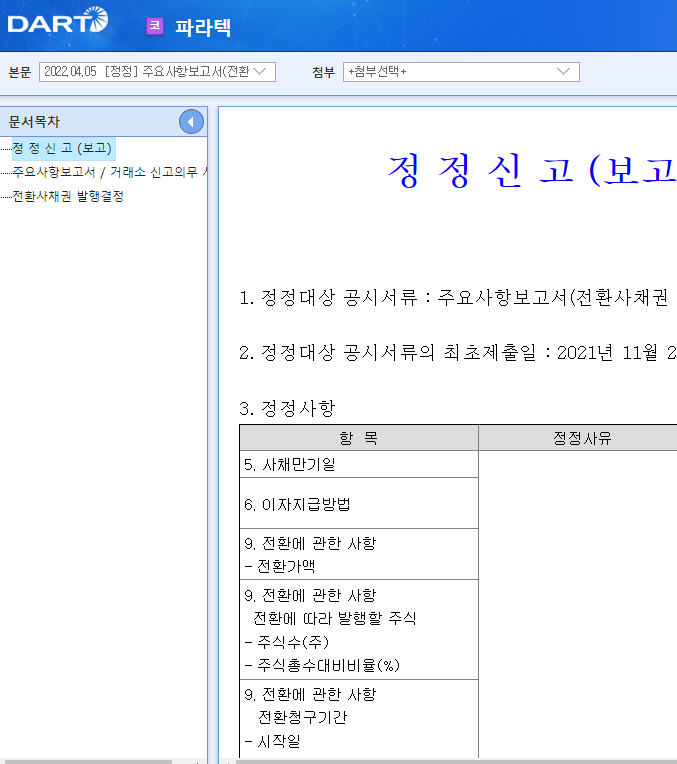Click the 항 목 table column header
This screenshot has width=677, height=764.
(359, 438)
